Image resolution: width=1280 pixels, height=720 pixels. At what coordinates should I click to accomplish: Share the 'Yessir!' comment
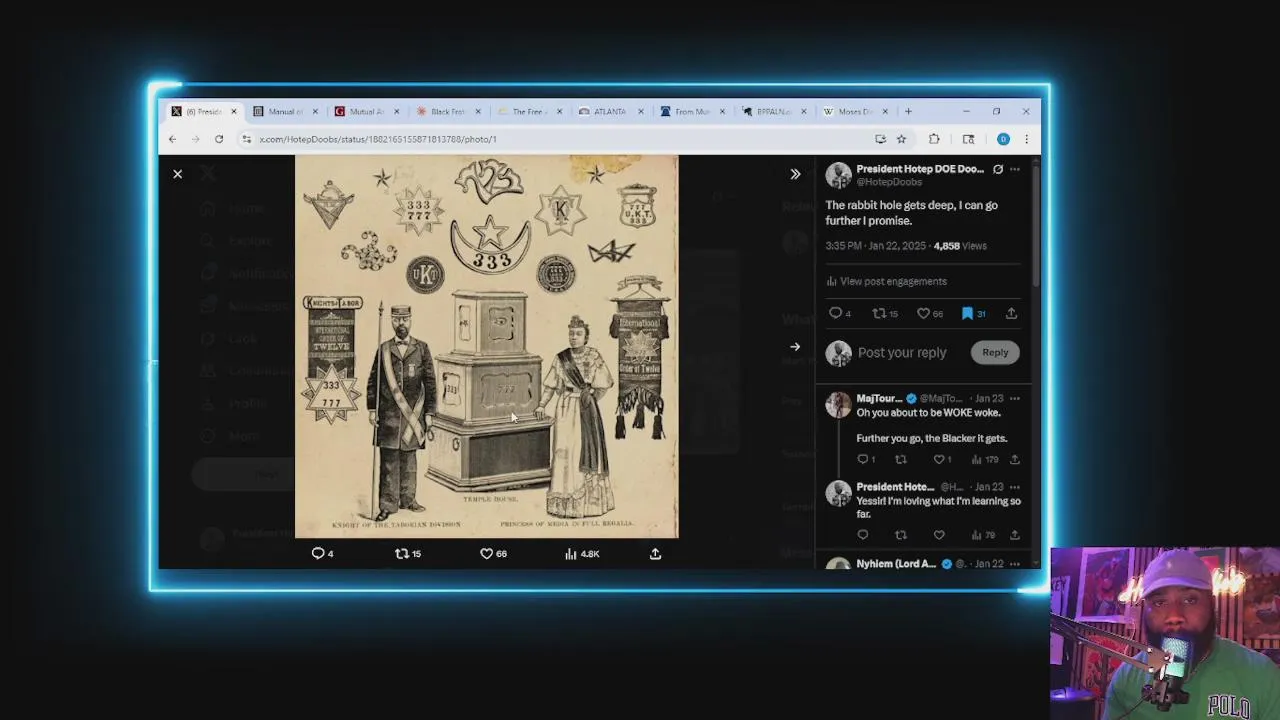[1014, 535]
